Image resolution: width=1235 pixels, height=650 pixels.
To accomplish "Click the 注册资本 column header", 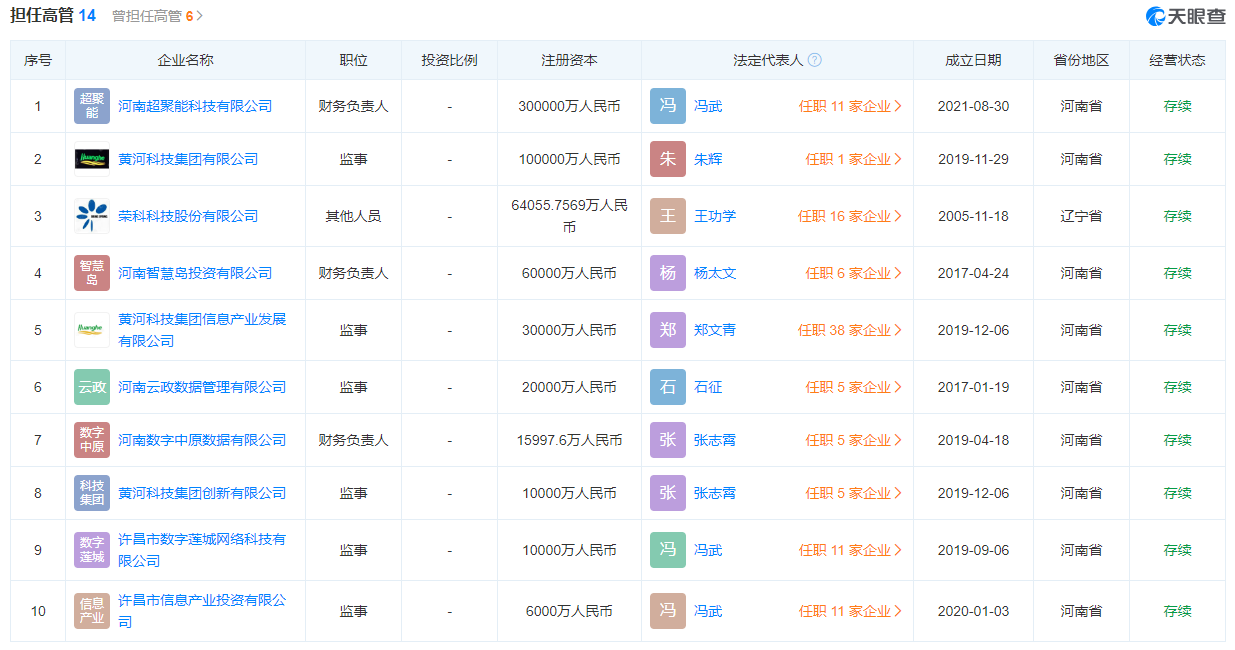I will pos(569,60).
